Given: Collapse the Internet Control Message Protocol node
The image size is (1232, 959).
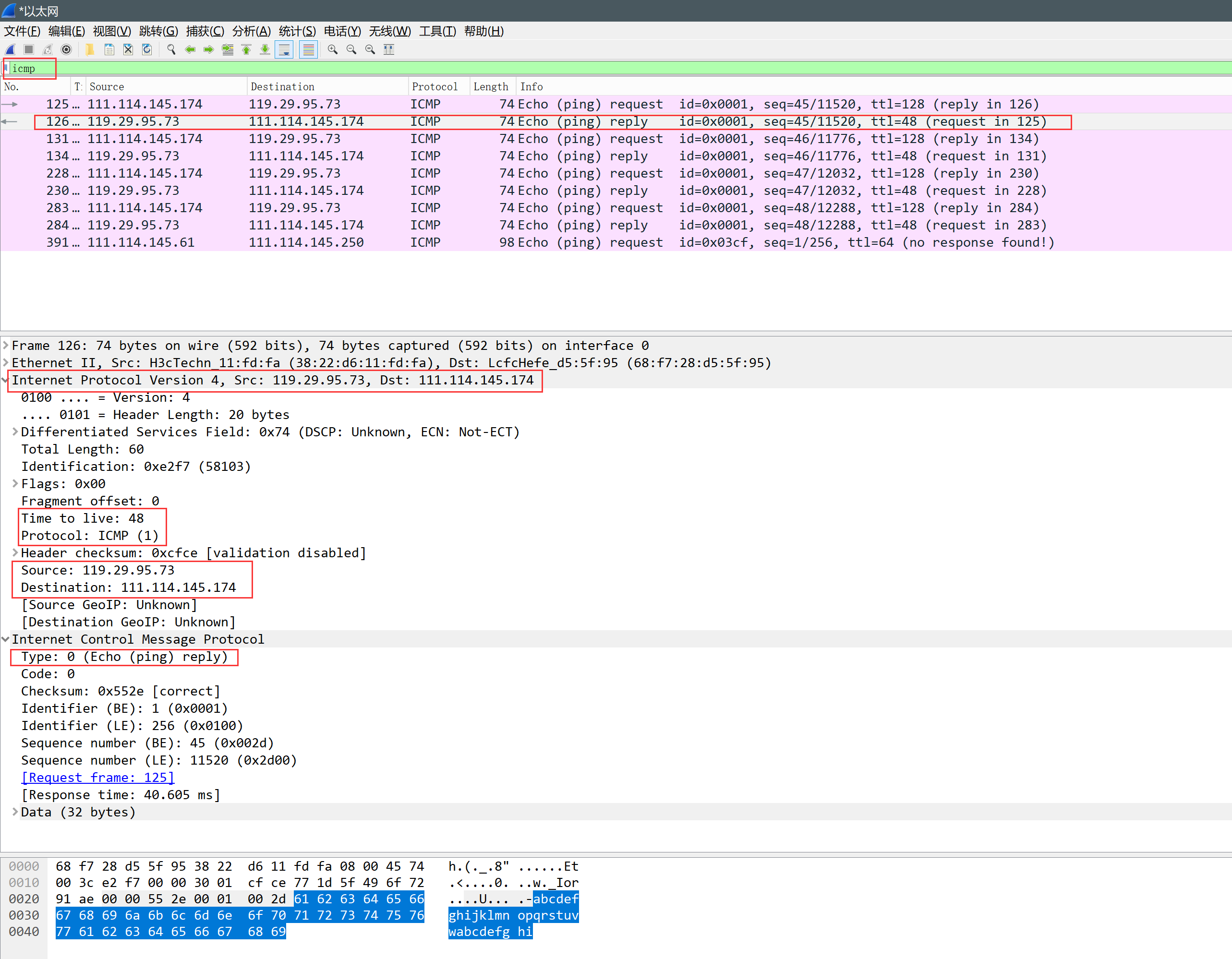Looking at the screenshot, I should click(x=6, y=639).
